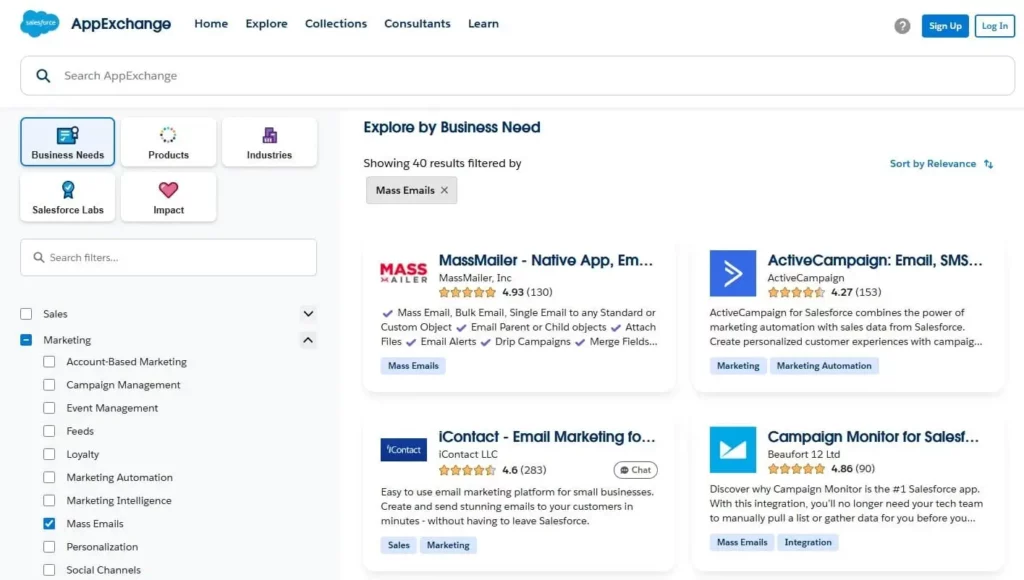The width and height of the screenshot is (1024, 580).
Task: Select the Industries category tile
Action: coord(269,142)
